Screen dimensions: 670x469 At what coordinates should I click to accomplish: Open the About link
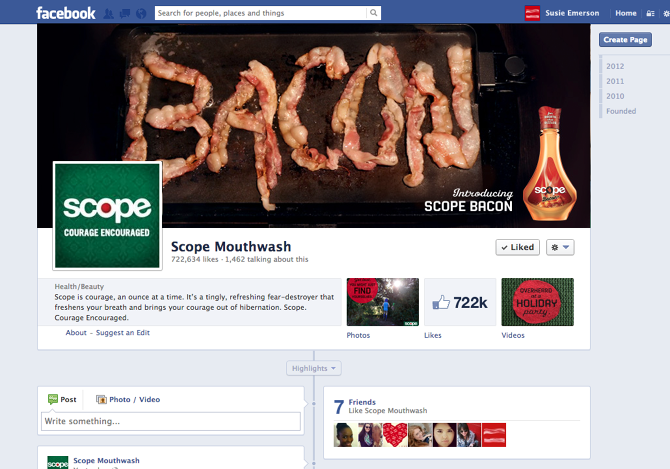click(x=76, y=333)
